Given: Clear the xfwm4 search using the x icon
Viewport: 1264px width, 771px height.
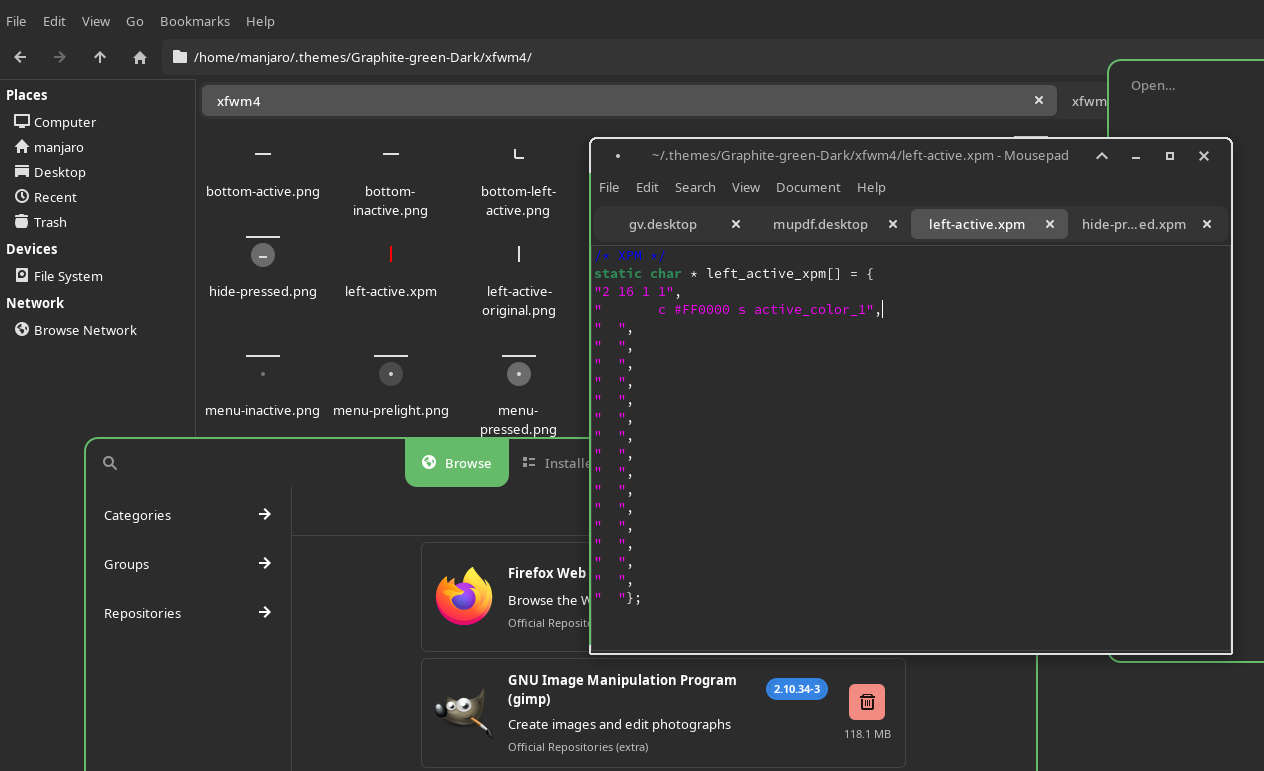Looking at the screenshot, I should pyautogui.click(x=1039, y=100).
